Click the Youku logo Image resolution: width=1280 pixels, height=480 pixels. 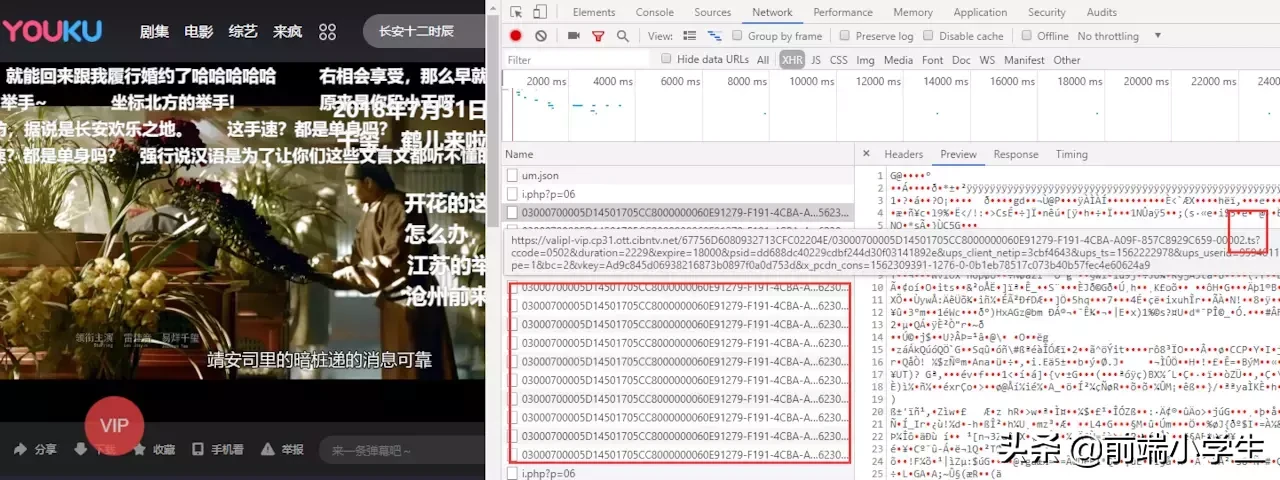point(51,31)
